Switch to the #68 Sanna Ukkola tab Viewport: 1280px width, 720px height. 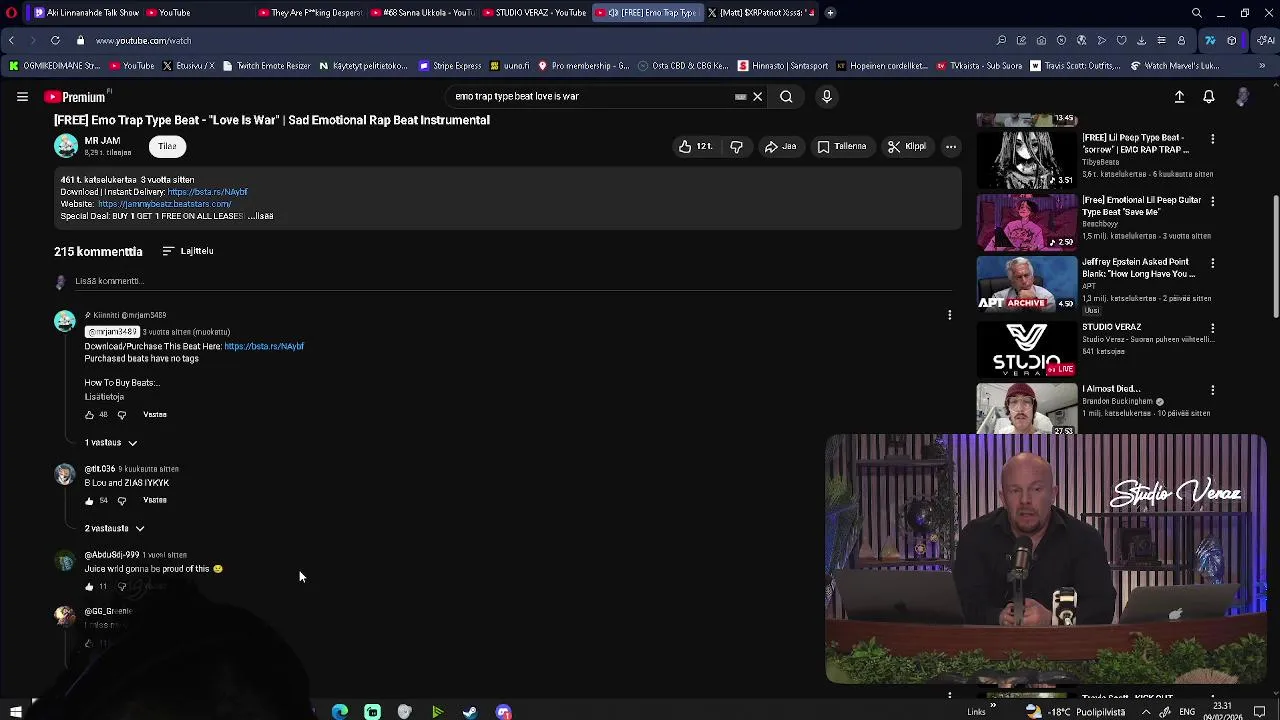[x=422, y=13]
